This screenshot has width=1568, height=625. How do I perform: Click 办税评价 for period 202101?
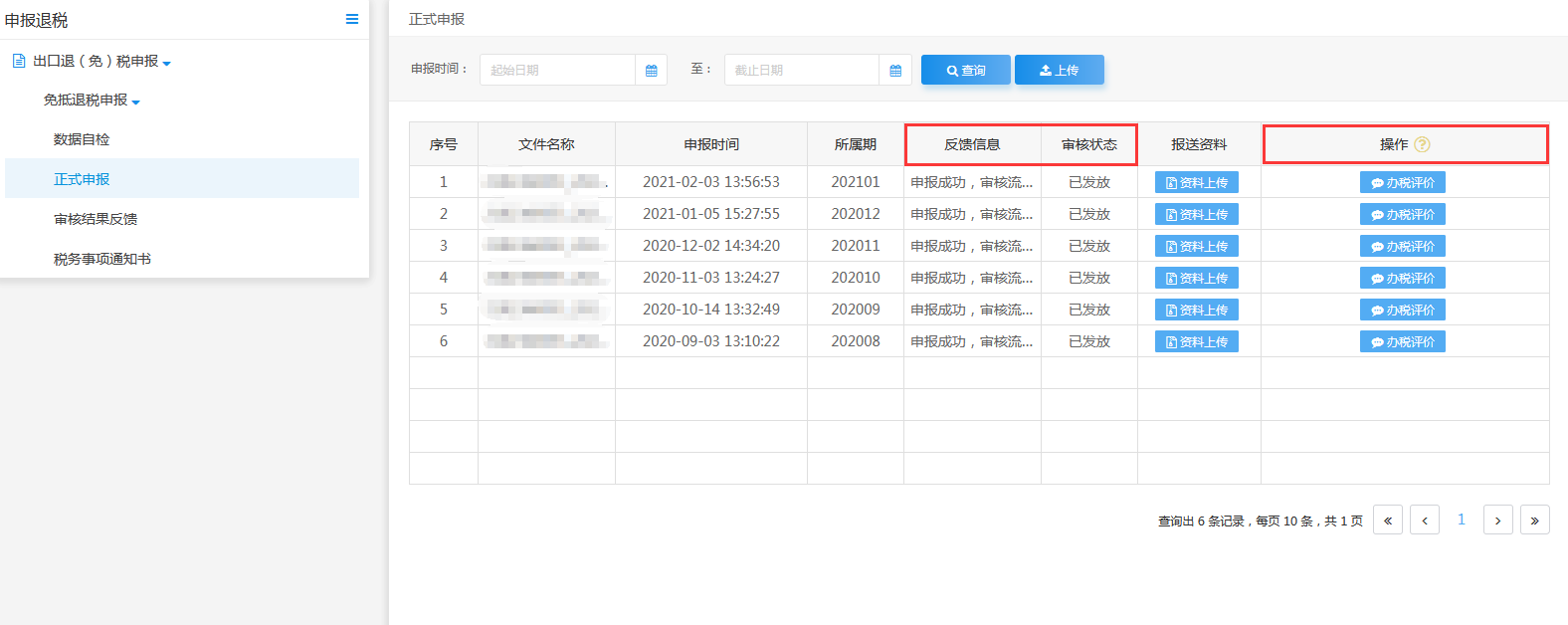(x=1403, y=182)
